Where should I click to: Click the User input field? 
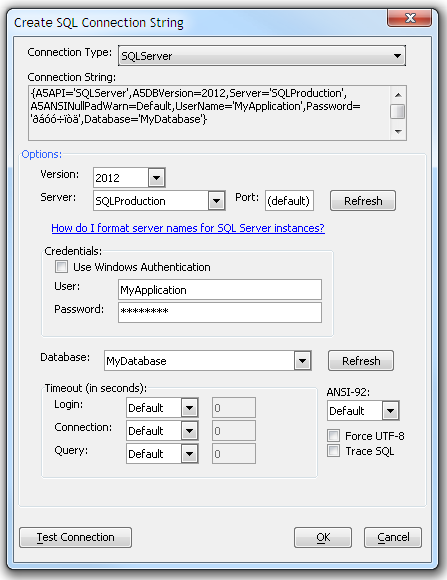coord(220,290)
